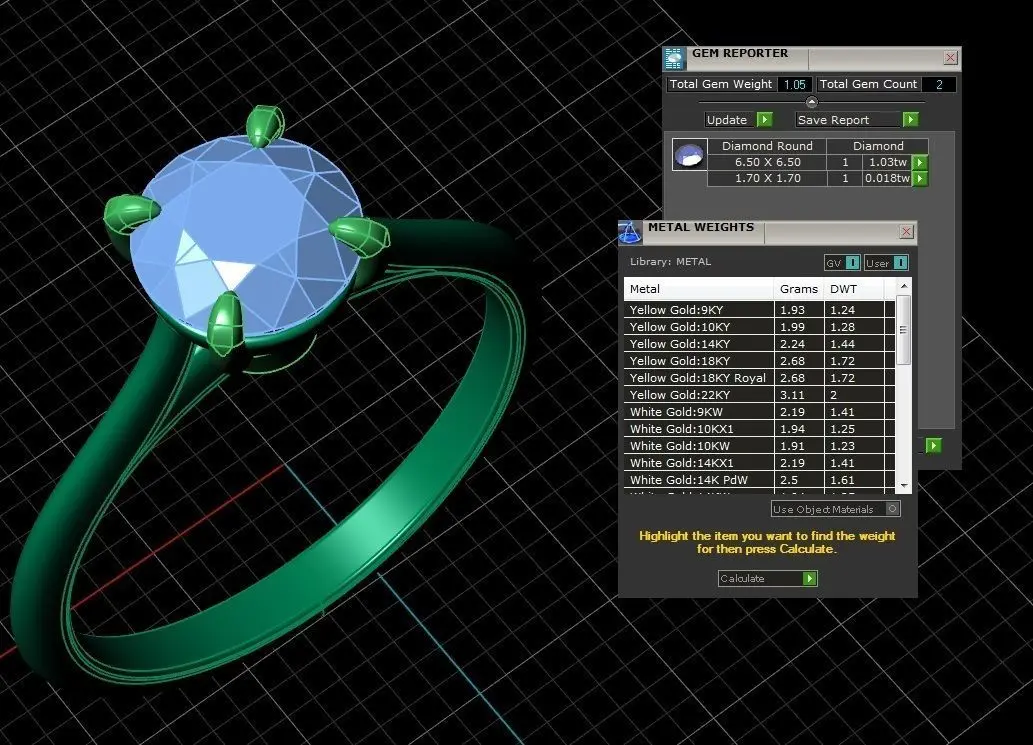1033x745 pixels.
Task: Toggle the User library switch
Action: coord(901,263)
